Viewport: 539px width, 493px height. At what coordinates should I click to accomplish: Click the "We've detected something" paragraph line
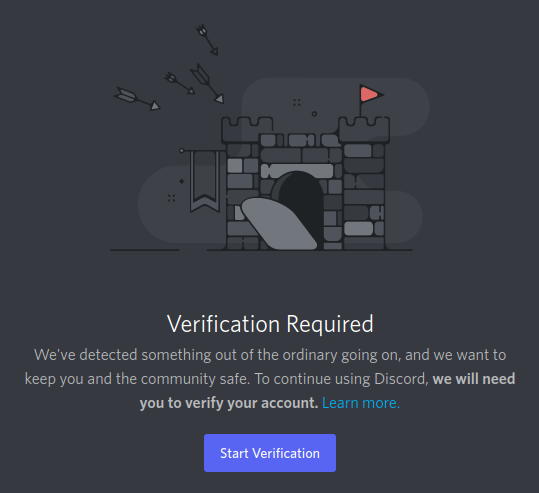tap(270, 355)
